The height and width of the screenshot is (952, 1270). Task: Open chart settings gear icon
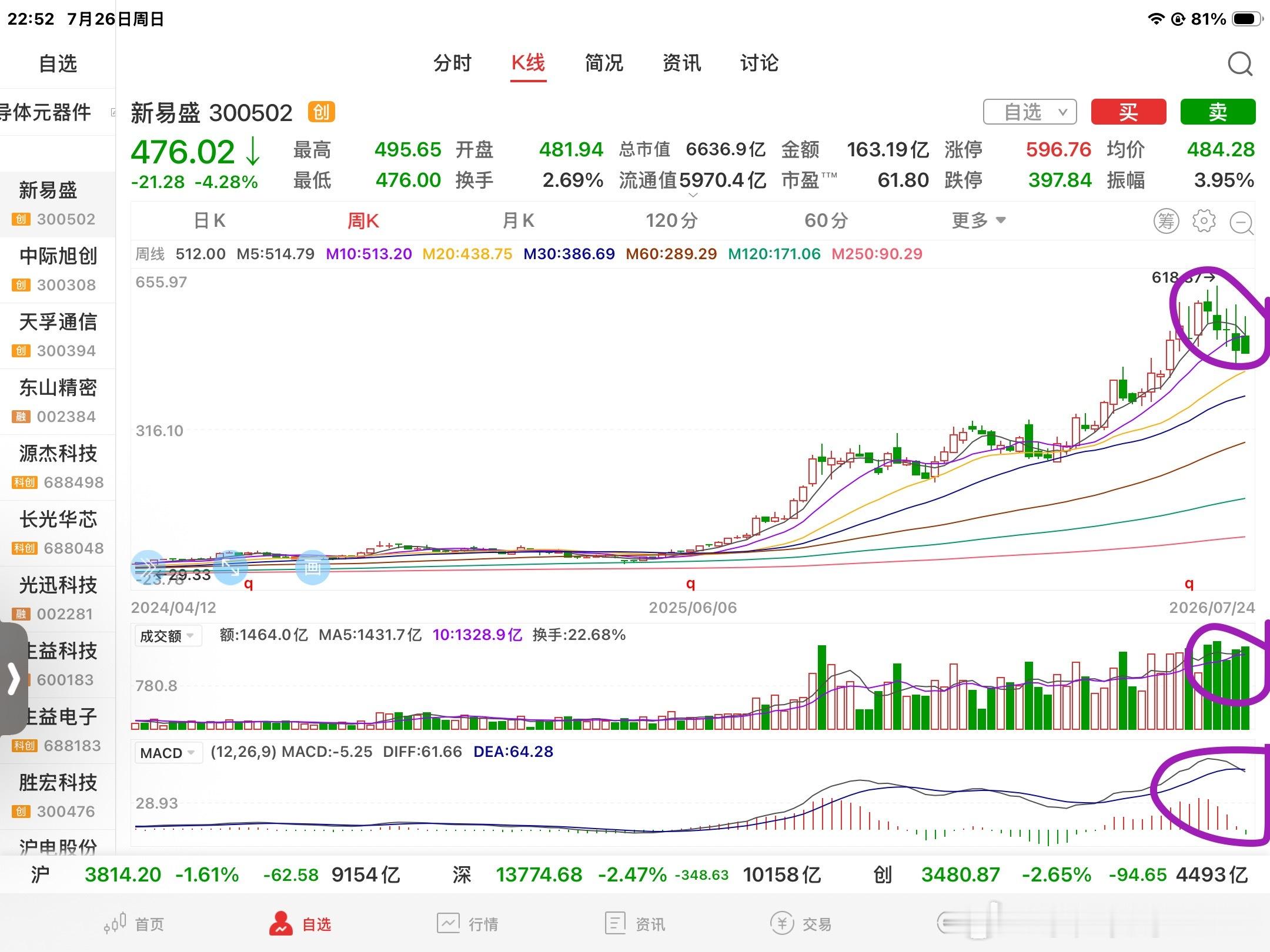1204,222
